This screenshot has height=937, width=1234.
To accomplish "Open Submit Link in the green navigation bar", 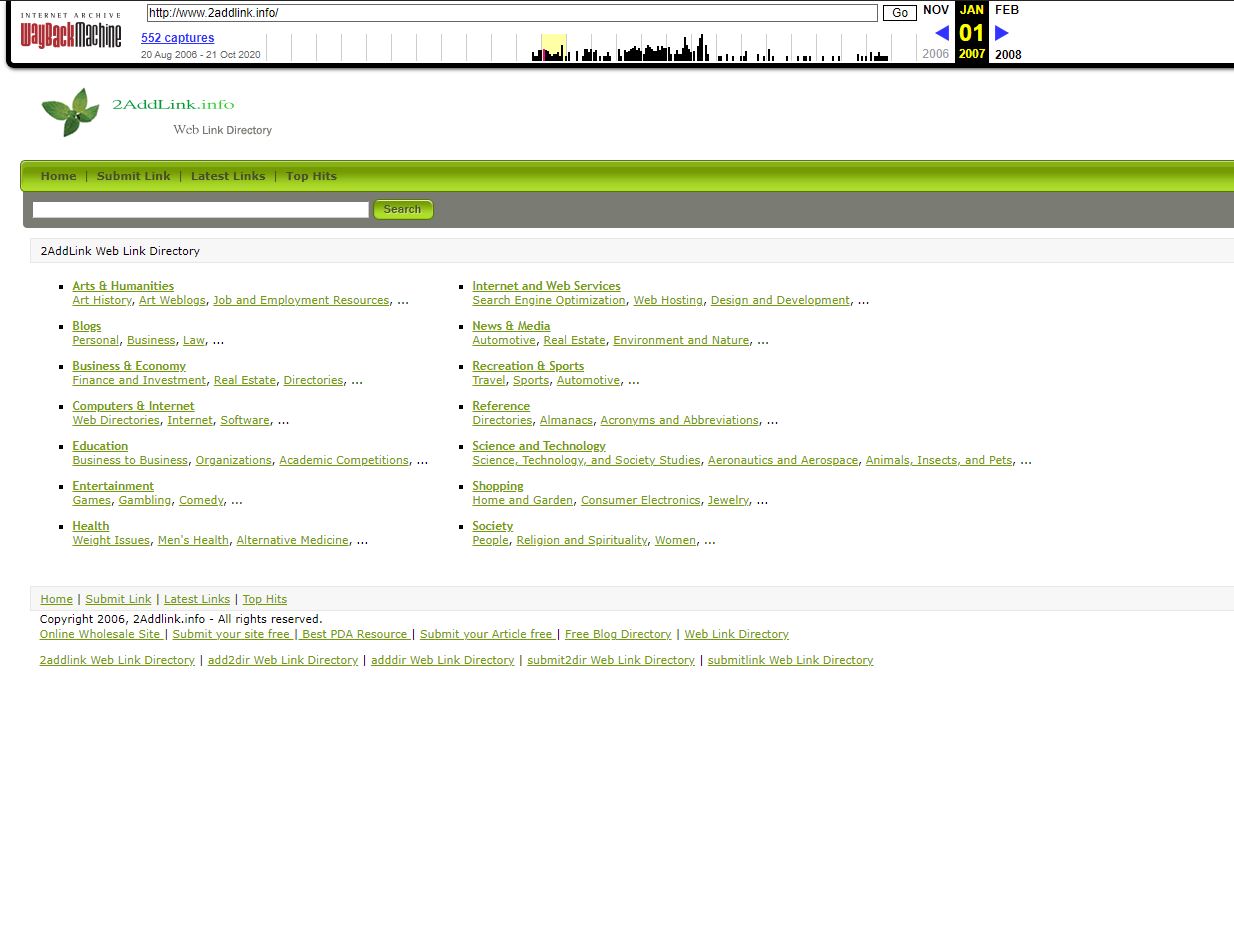I will pyautogui.click(x=133, y=176).
